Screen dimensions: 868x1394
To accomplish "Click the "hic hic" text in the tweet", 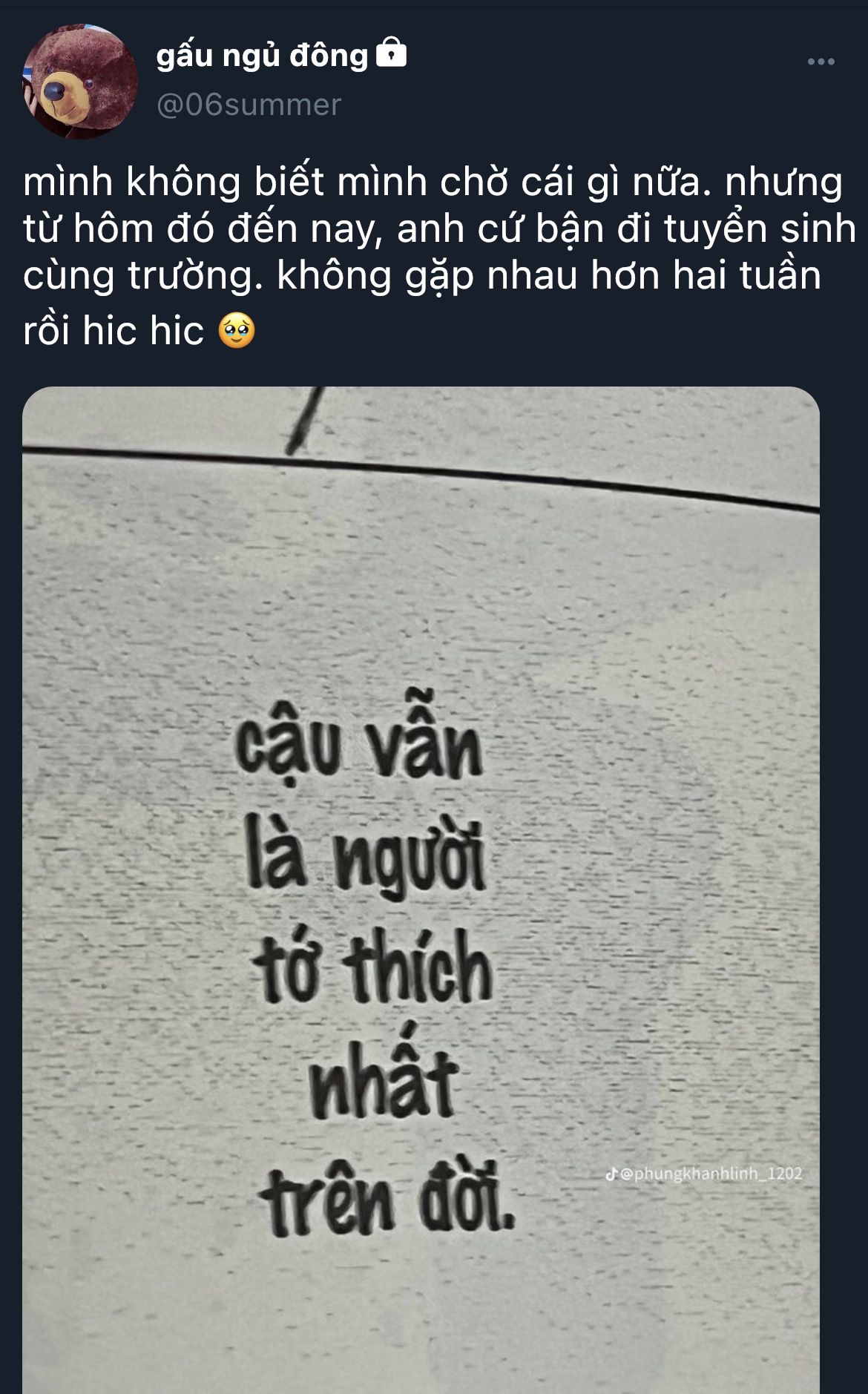I will tap(143, 331).
